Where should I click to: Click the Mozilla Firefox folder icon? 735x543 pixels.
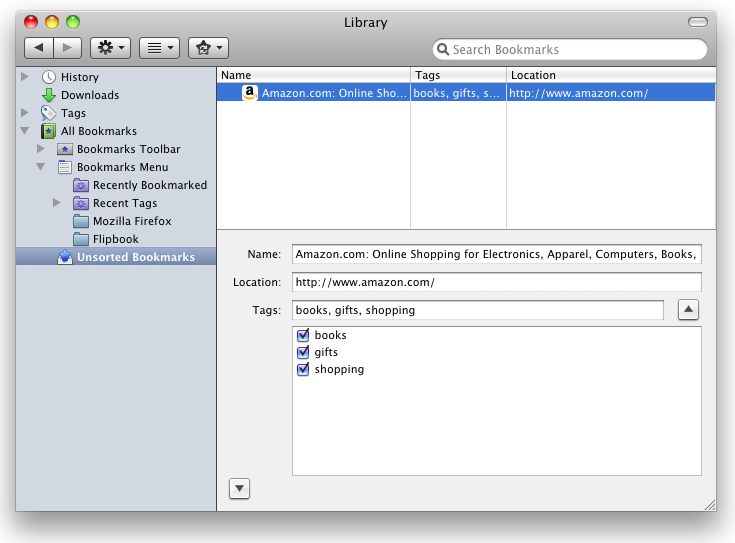point(81,221)
